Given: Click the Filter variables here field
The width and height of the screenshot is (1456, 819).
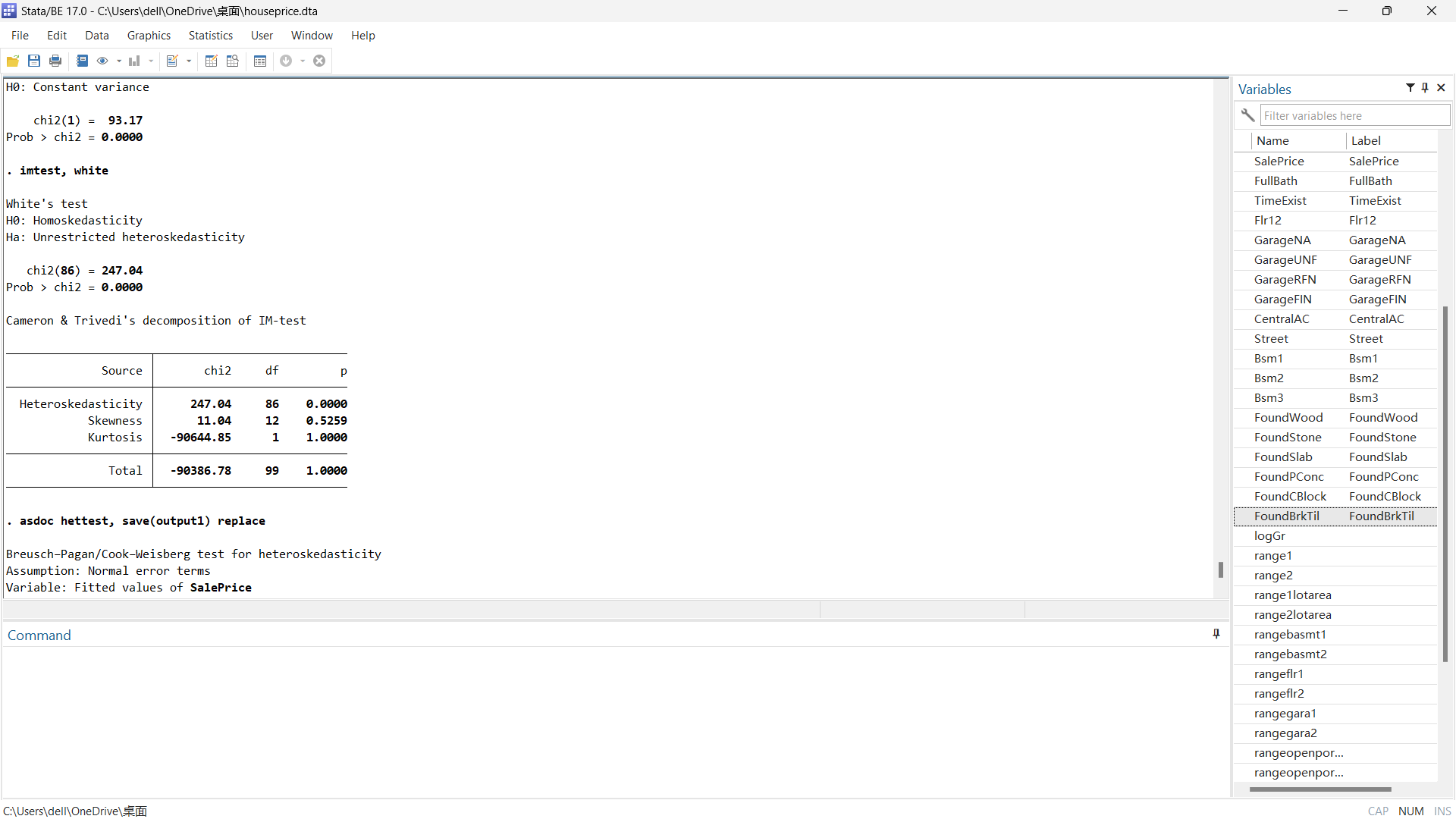Looking at the screenshot, I should click(x=1354, y=115).
